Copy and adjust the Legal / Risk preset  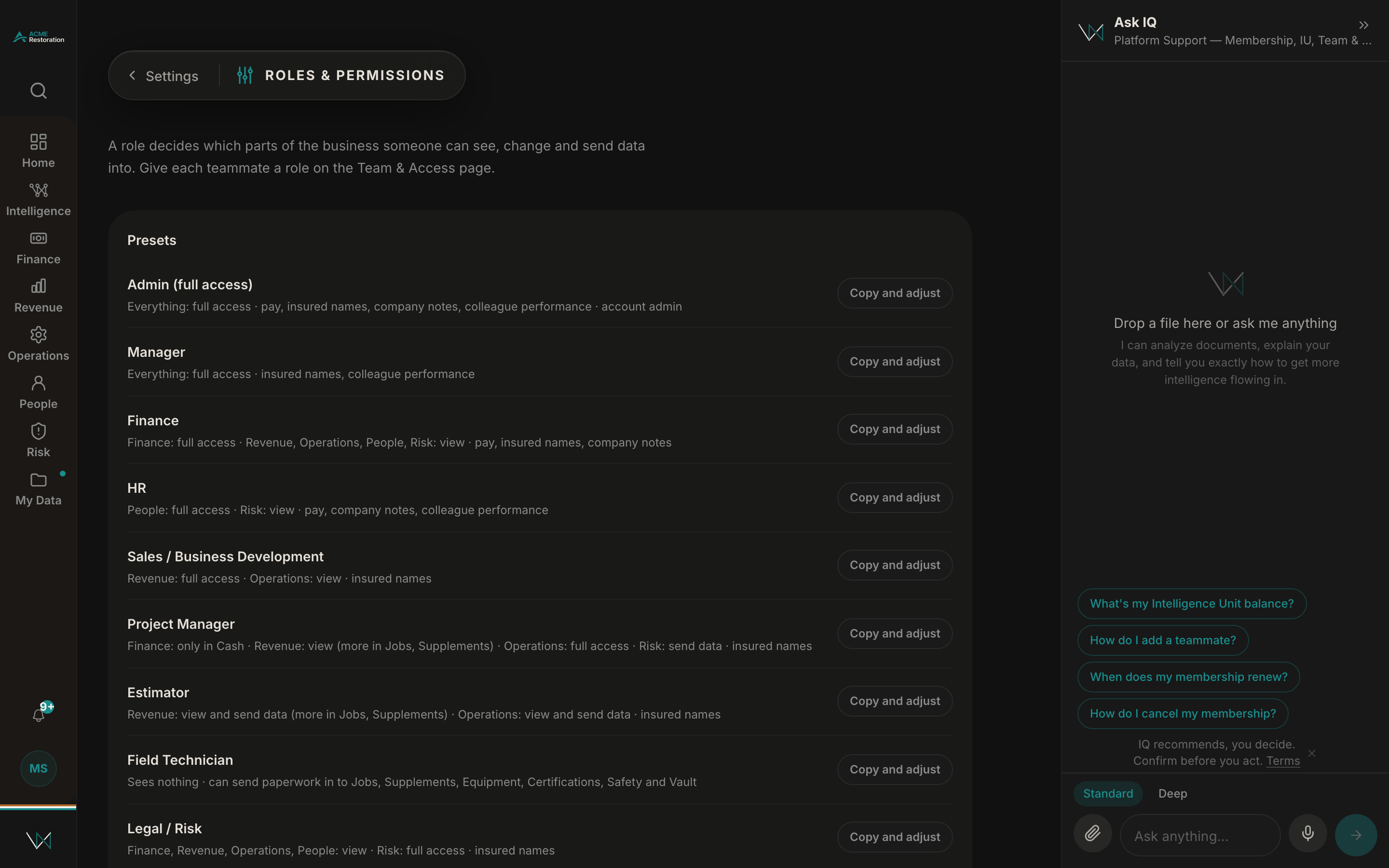pyautogui.click(x=895, y=837)
